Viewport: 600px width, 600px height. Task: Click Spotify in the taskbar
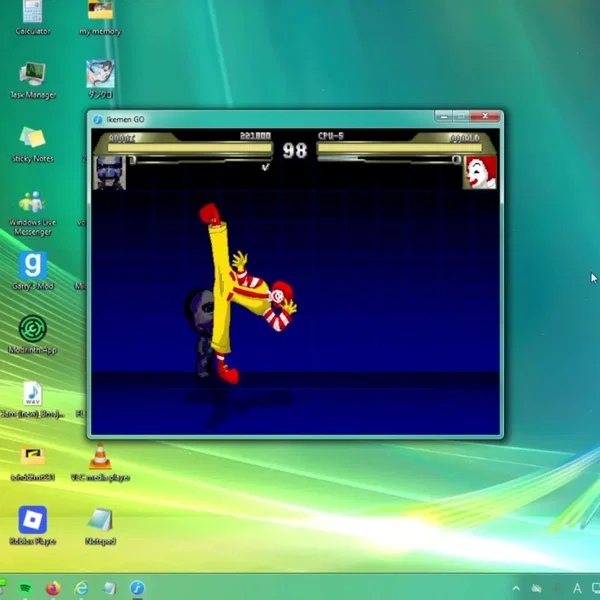click(25, 588)
